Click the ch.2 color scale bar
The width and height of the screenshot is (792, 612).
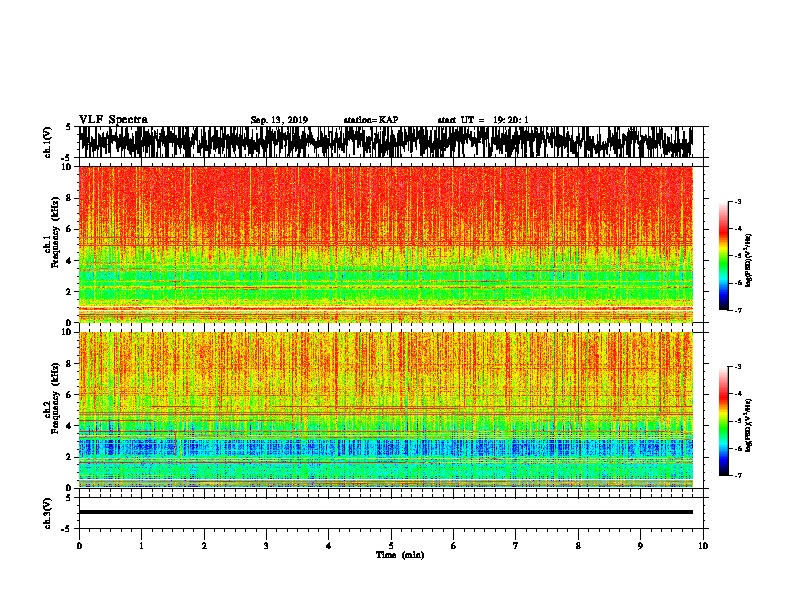(x=724, y=421)
